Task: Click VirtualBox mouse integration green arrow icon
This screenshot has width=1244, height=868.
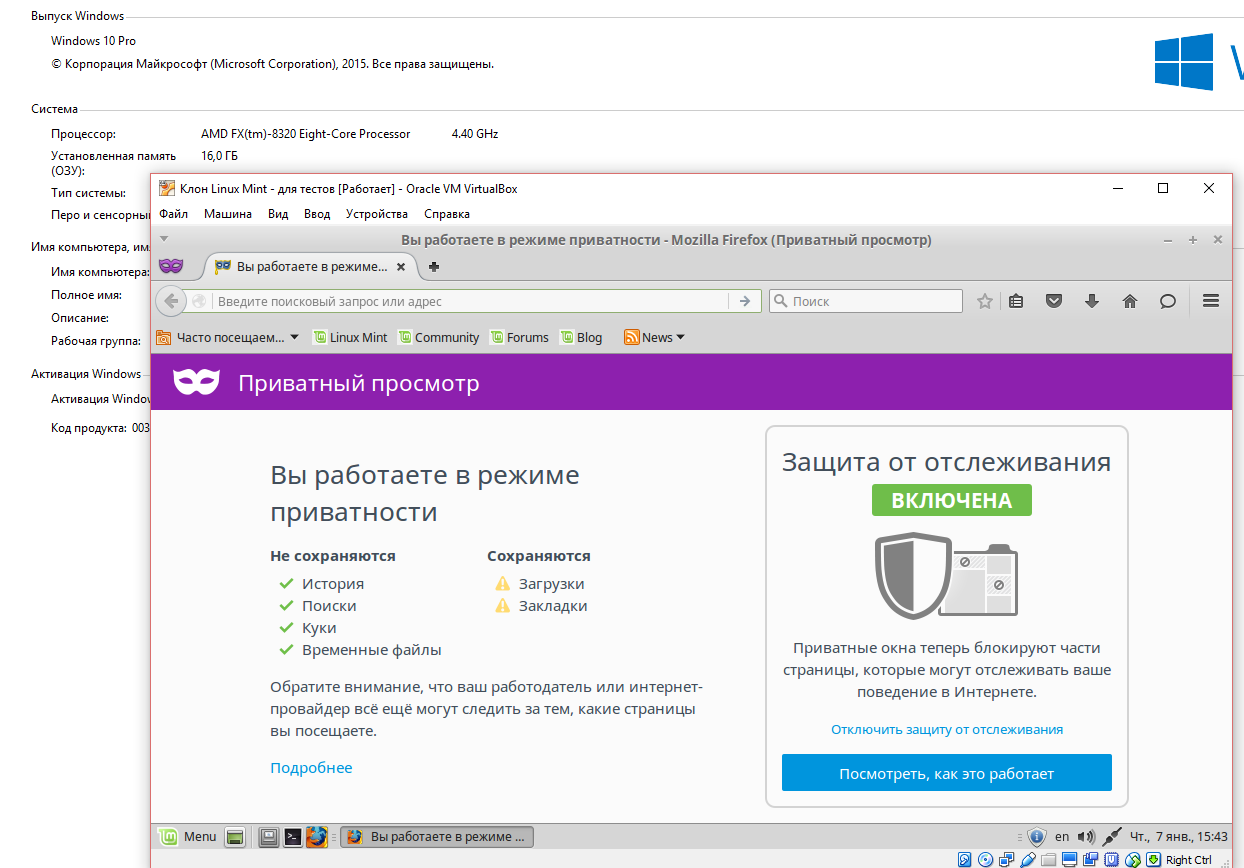Action: (1153, 860)
